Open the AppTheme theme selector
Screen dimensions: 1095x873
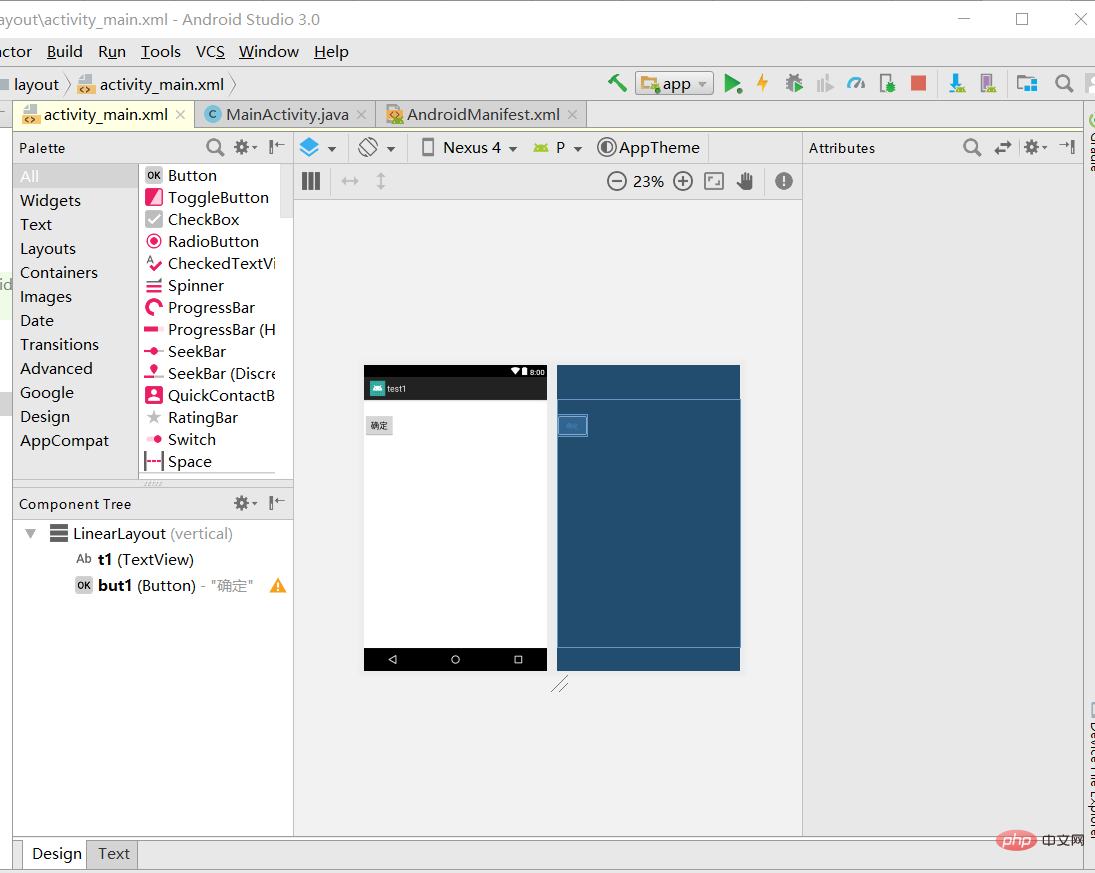pos(648,147)
